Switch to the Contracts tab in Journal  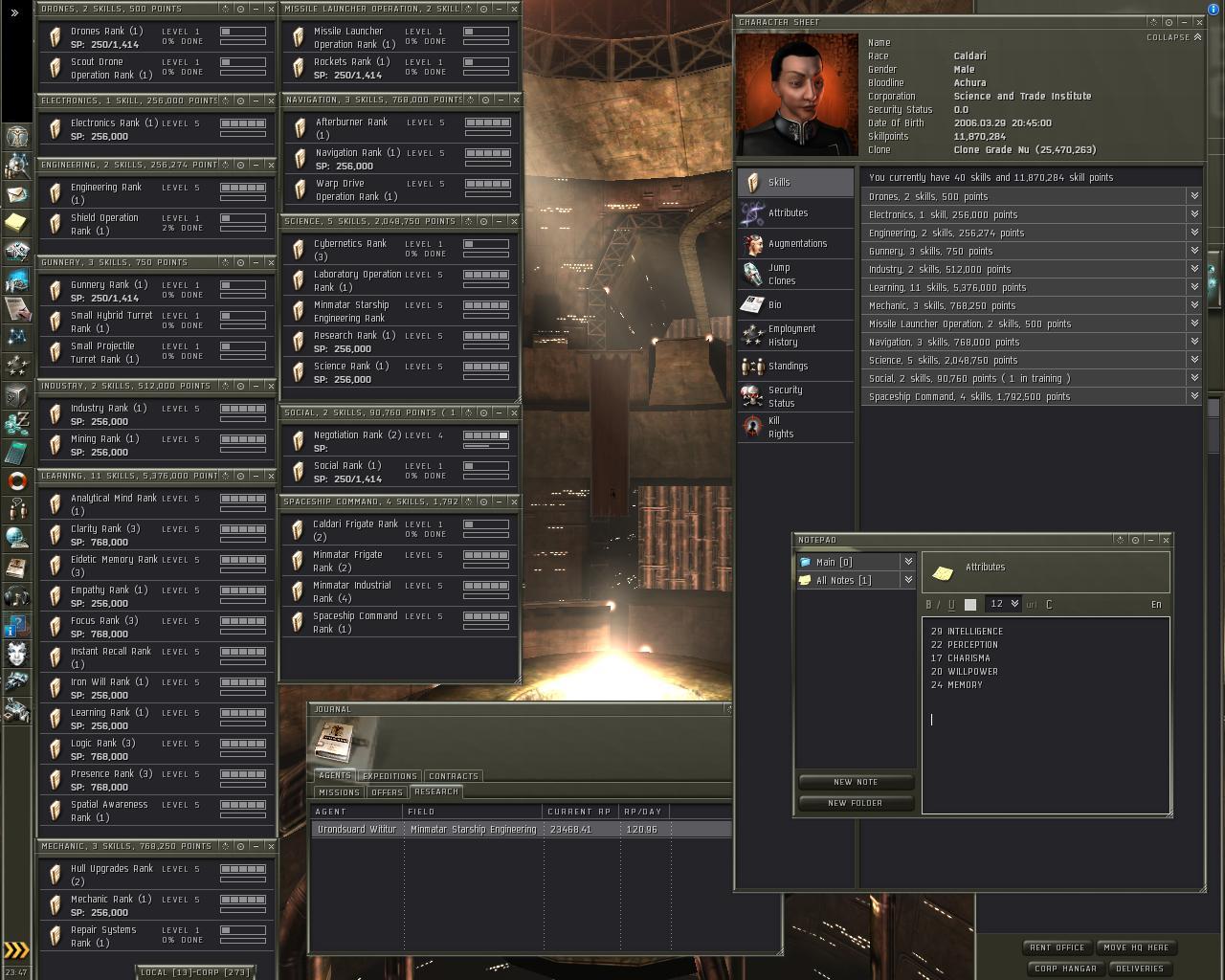coord(453,776)
